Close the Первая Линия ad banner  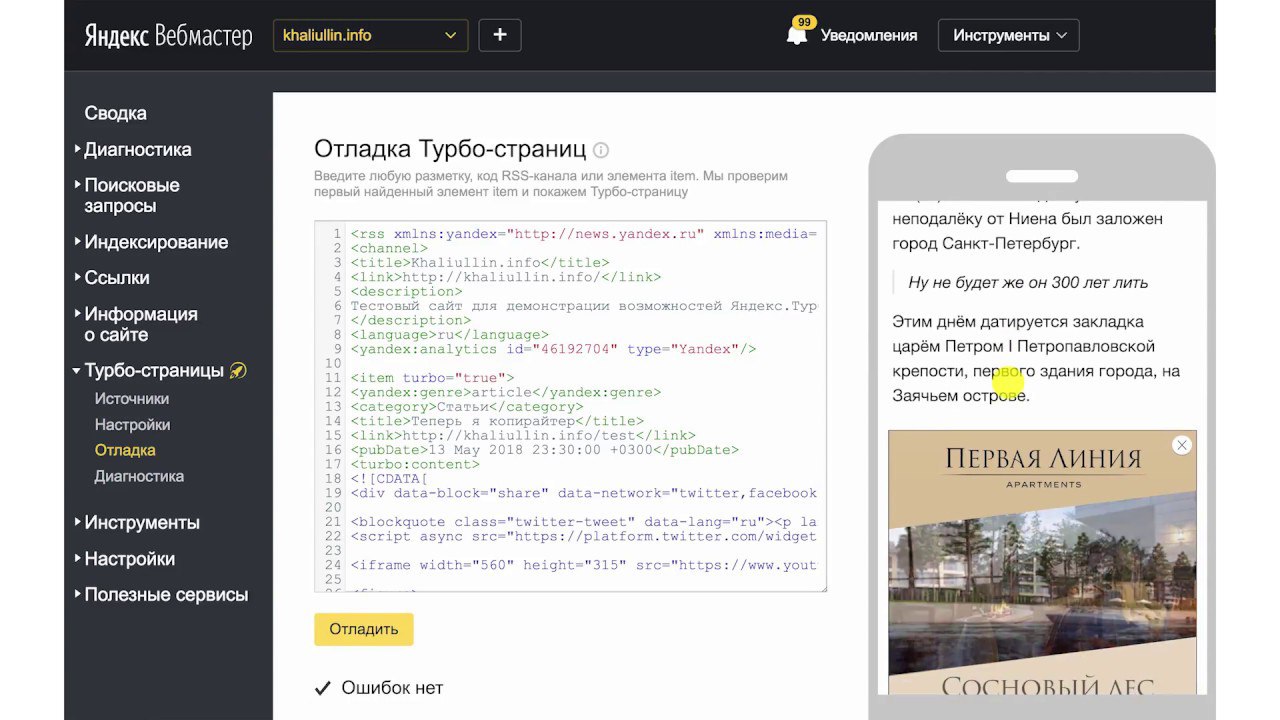point(1182,445)
